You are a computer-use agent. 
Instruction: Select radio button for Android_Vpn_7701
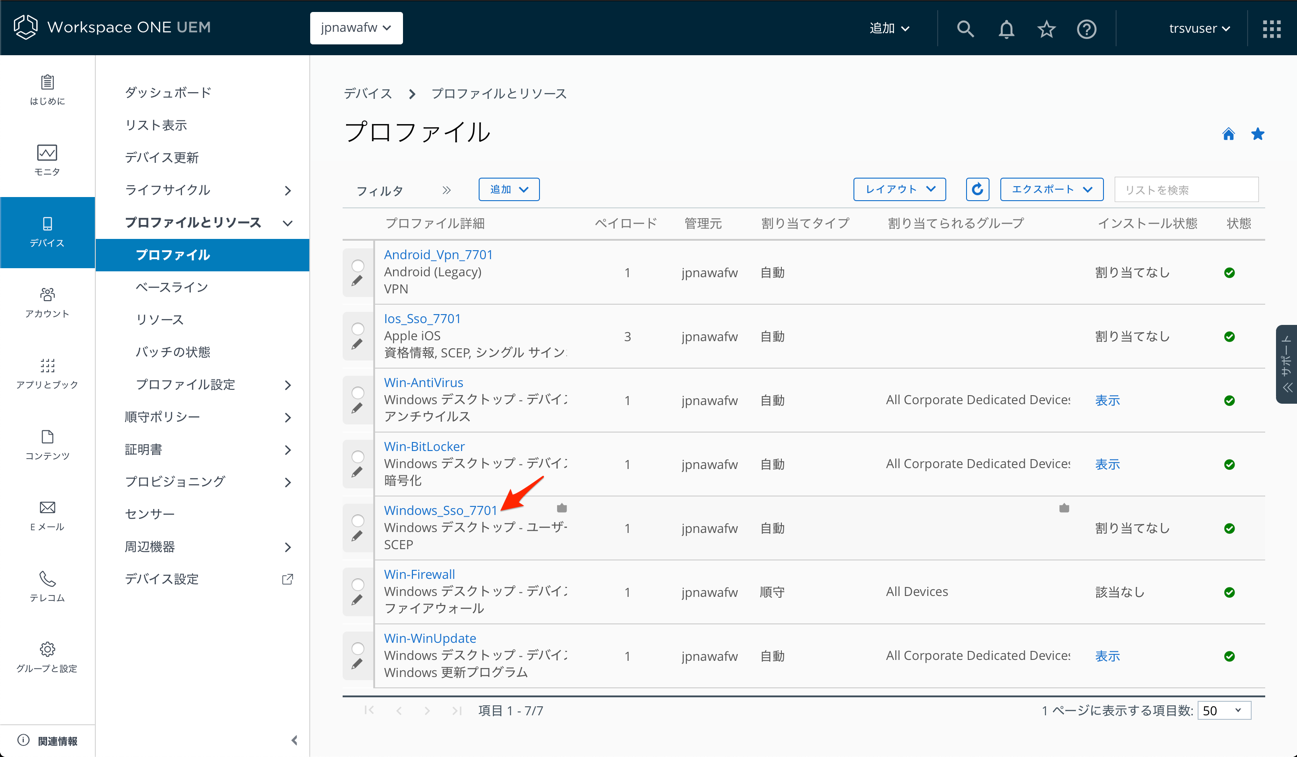358,265
